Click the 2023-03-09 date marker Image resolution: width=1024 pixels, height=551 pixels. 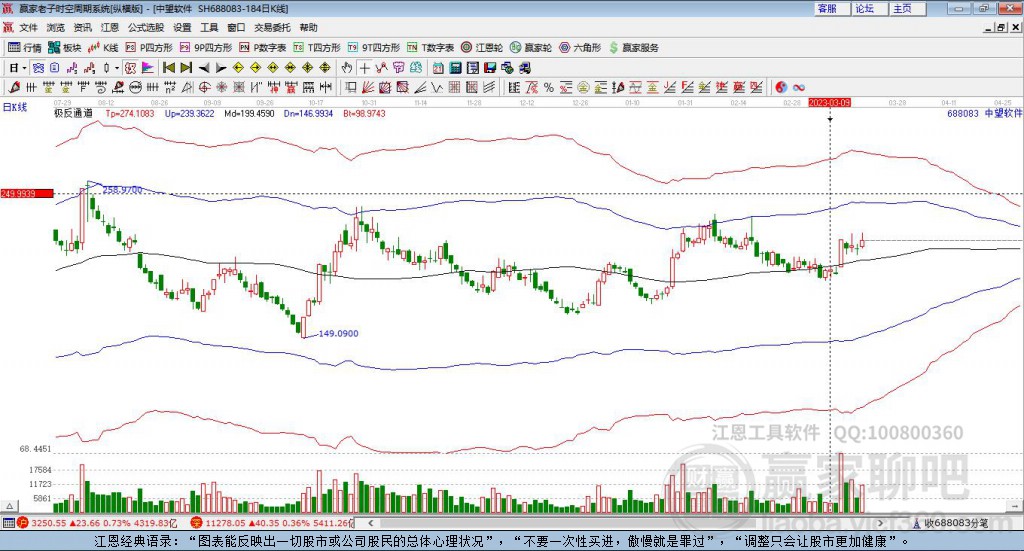pos(829,103)
